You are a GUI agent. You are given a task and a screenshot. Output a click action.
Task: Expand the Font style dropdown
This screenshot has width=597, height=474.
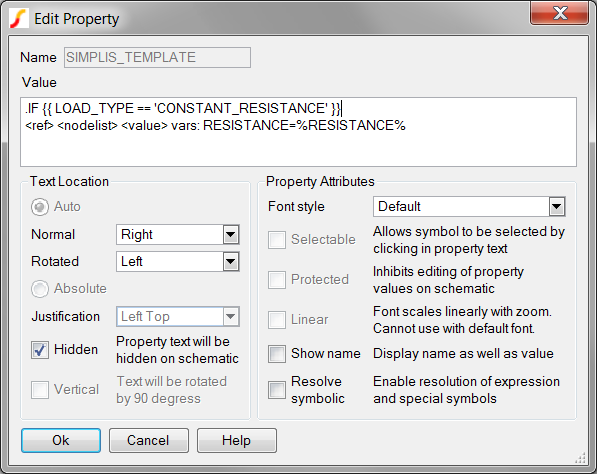[x=469, y=207]
